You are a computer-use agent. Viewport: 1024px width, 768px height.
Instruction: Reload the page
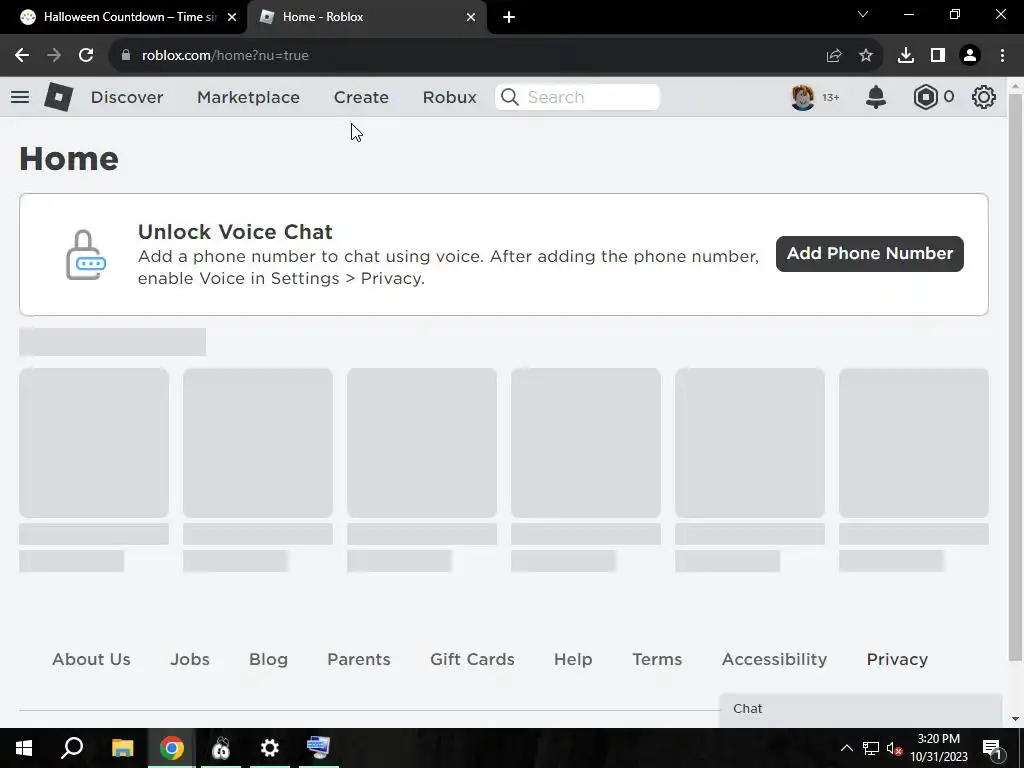click(86, 56)
